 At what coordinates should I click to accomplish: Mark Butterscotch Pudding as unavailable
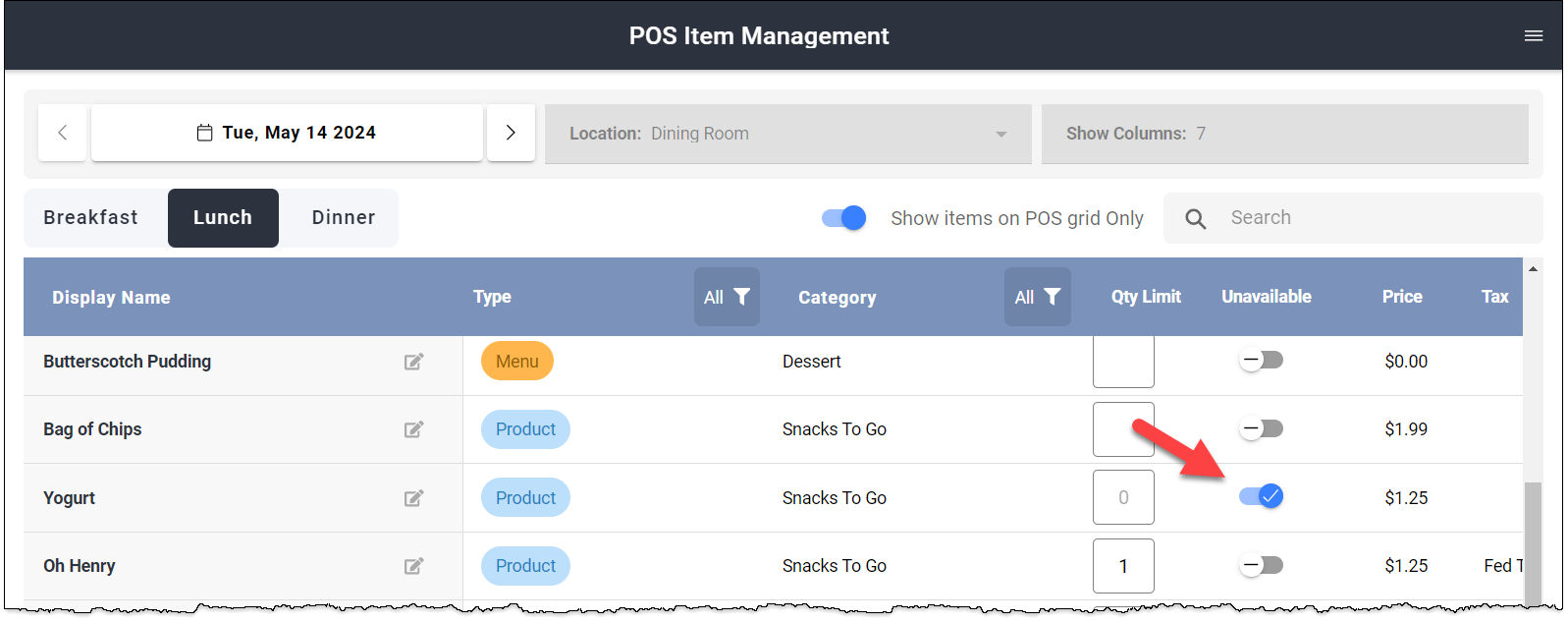[x=1262, y=360]
